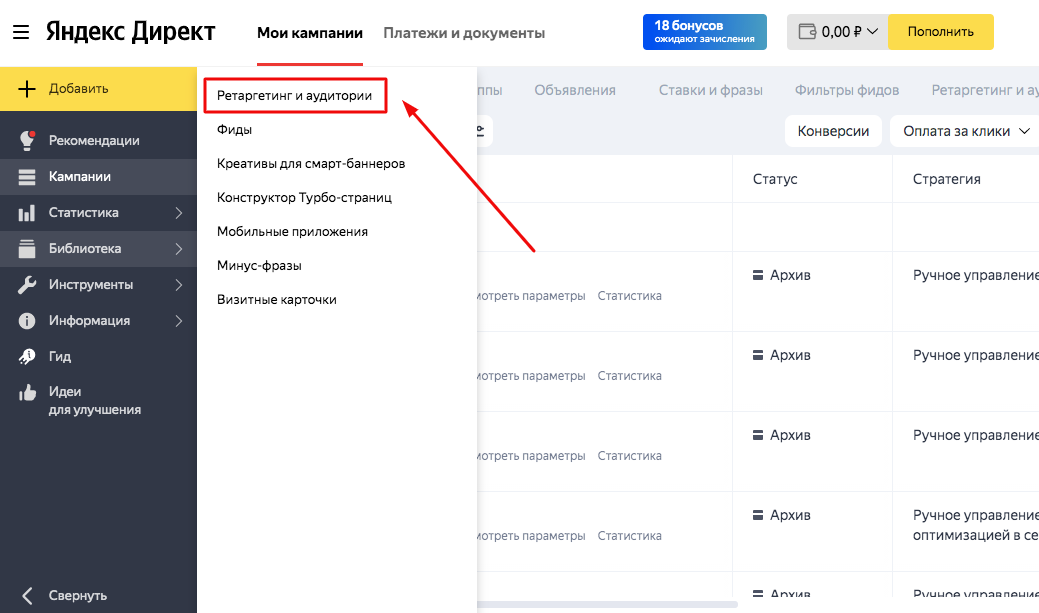
Task: Switch to Платежи и документы tab
Action: [464, 33]
